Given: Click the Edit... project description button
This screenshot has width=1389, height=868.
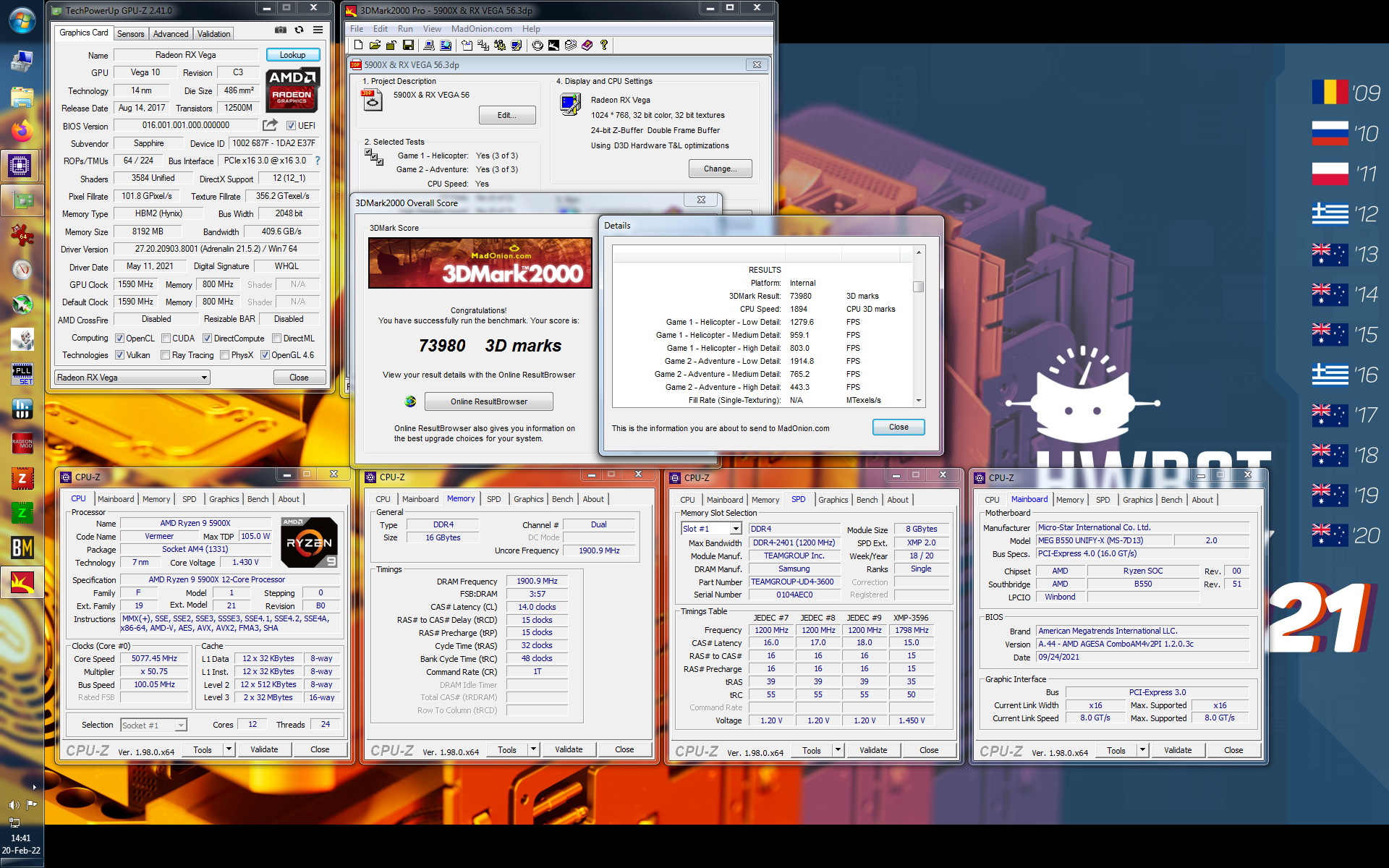Looking at the screenshot, I should pyautogui.click(x=507, y=115).
